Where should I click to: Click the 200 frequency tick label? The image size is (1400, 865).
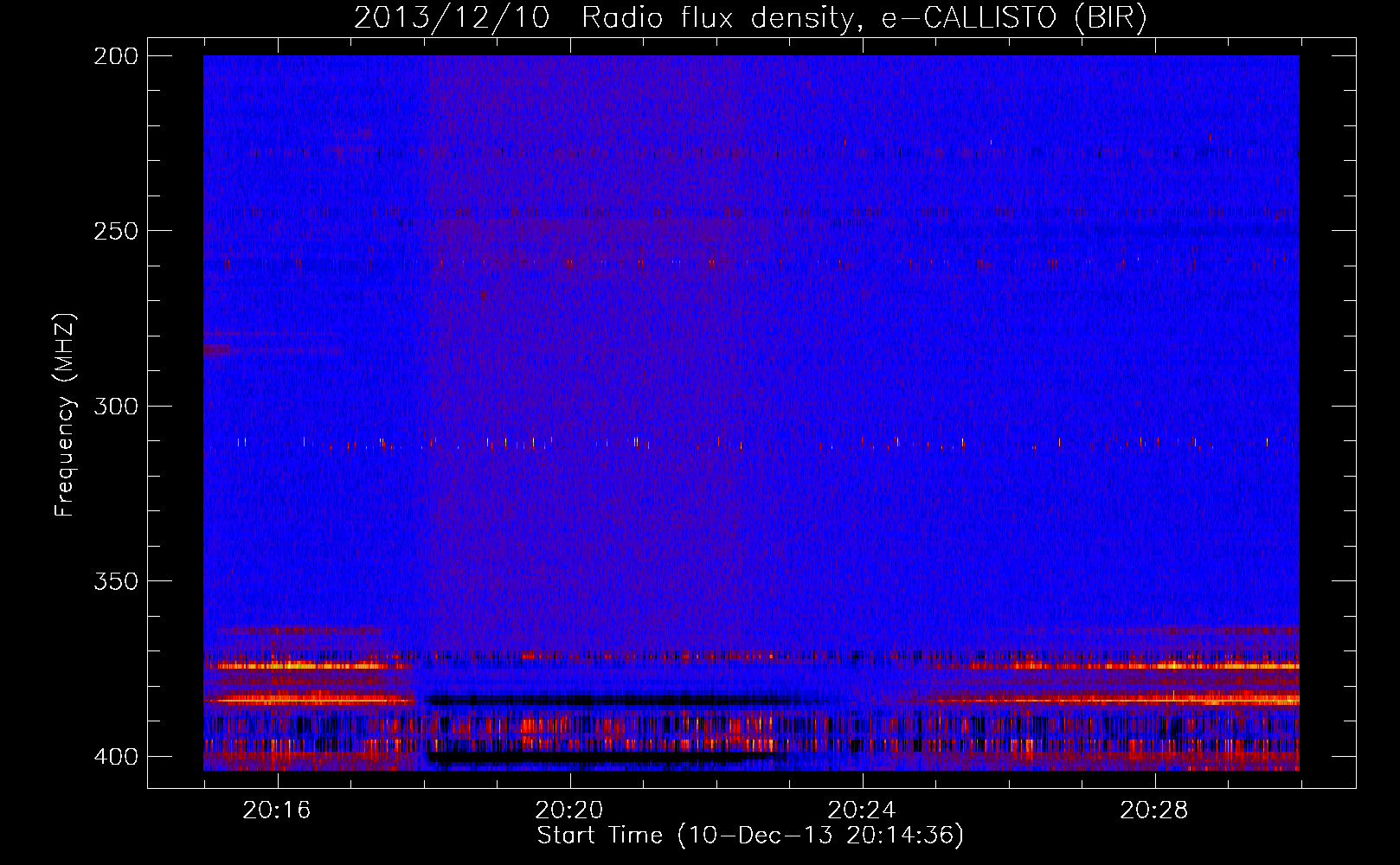coord(116,56)
